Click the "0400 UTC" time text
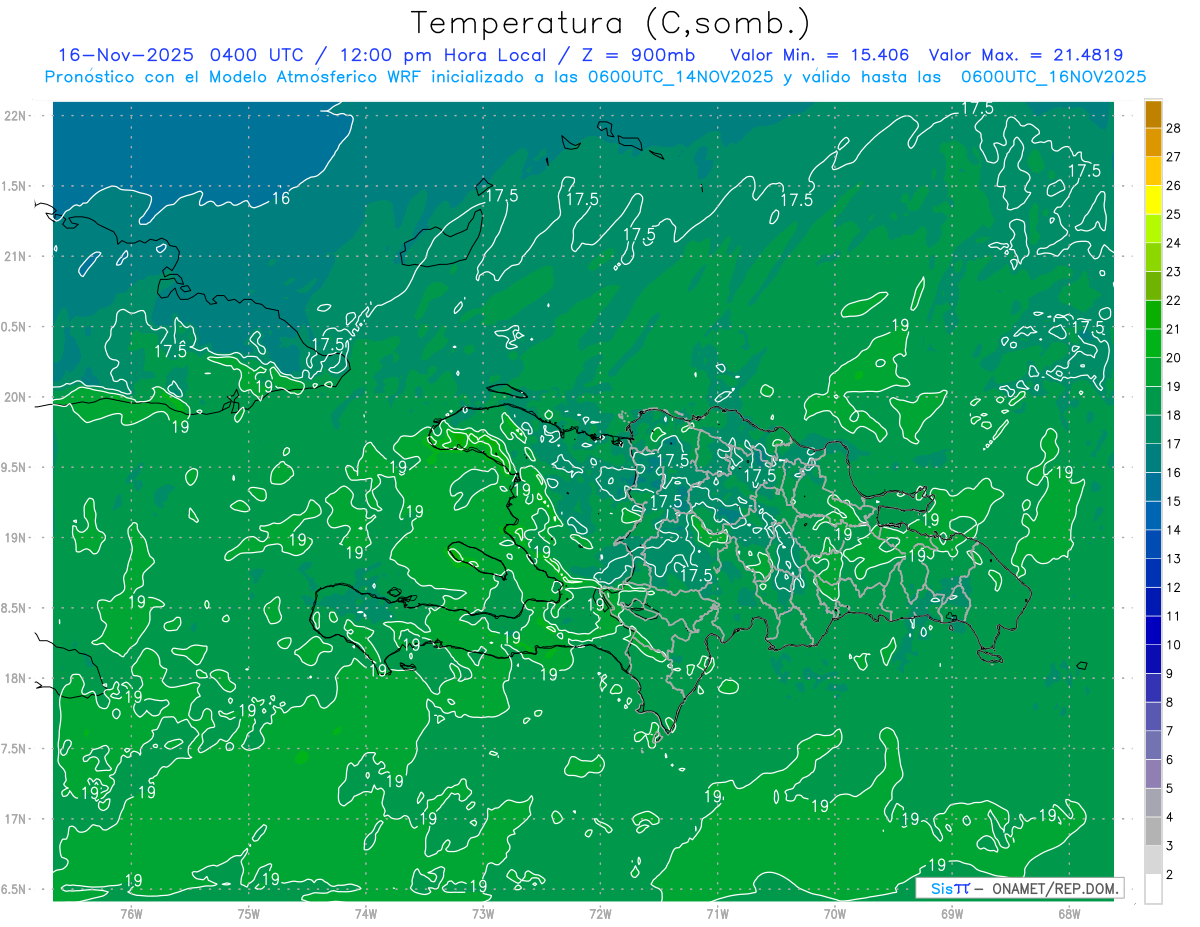The image size is (1200, 927). [258, 55]
